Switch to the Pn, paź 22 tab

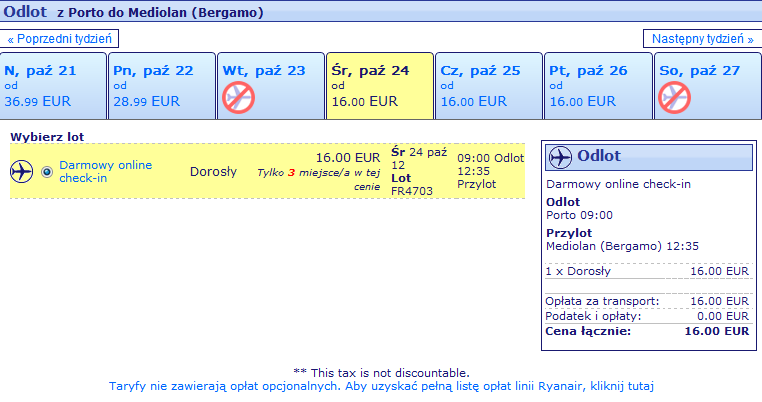pos(162,86)
